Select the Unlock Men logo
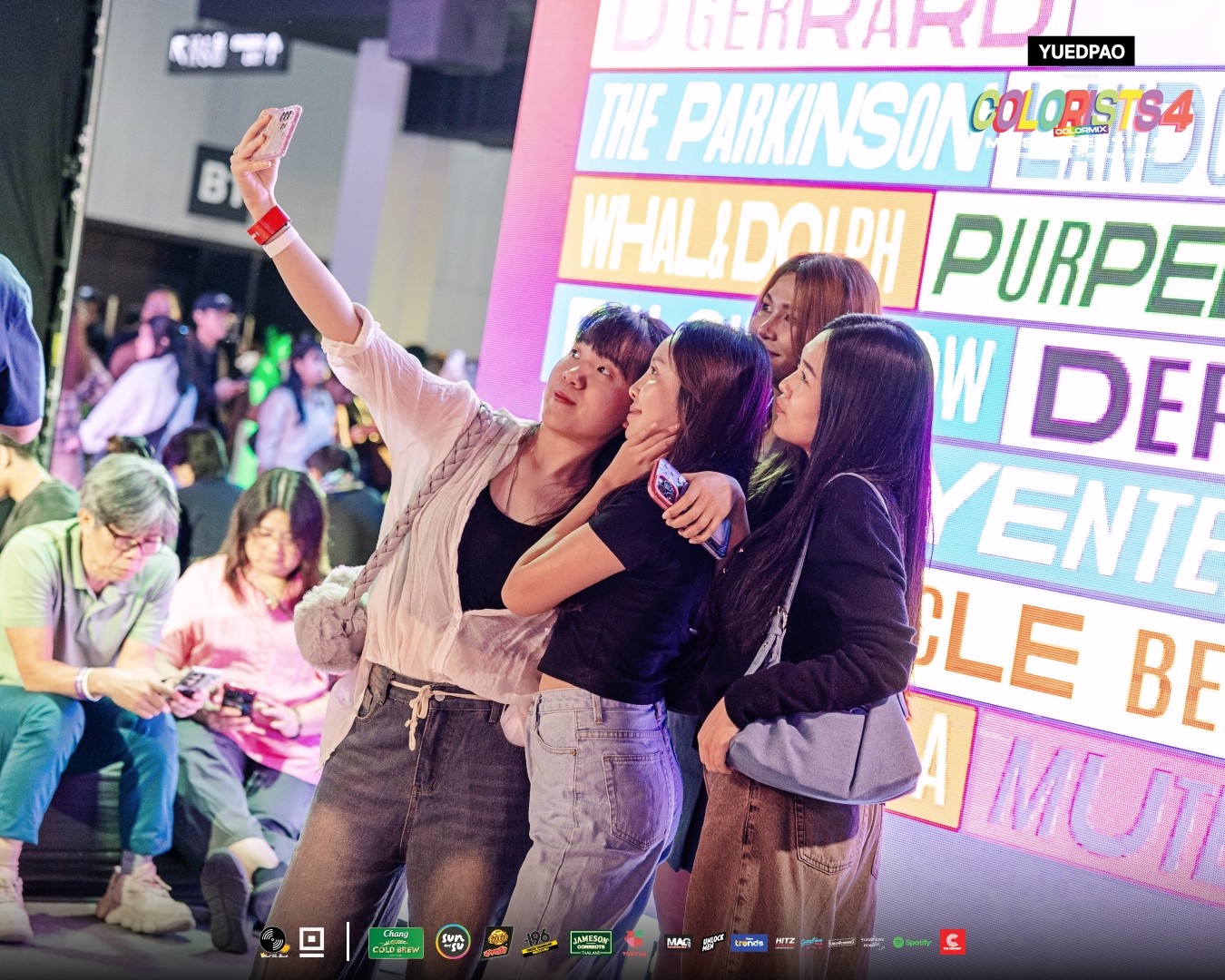Viewport: 1225px width, 980px height. point(713,943)
